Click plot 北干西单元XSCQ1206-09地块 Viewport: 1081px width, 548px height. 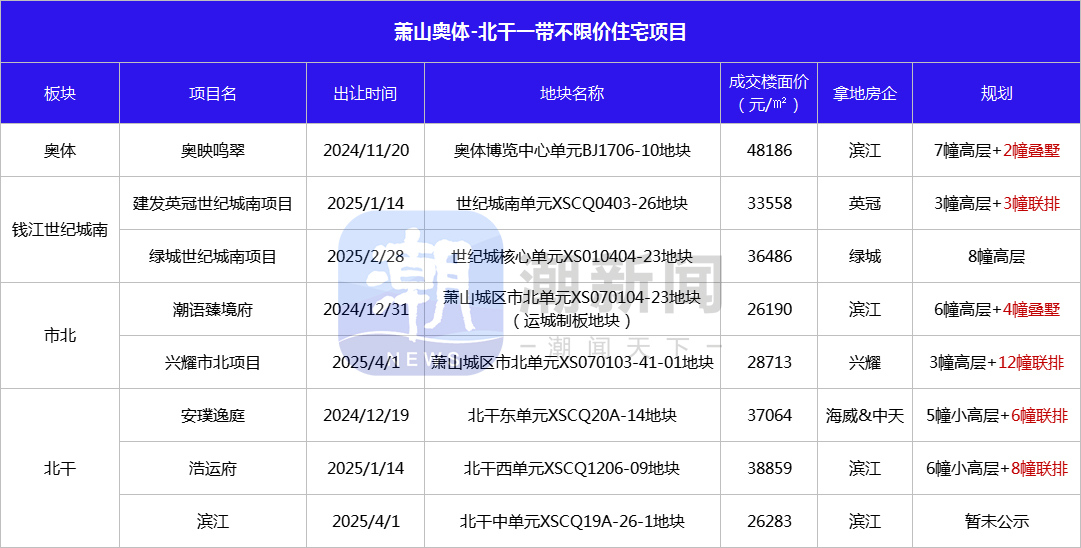click(x=572, y=469)
